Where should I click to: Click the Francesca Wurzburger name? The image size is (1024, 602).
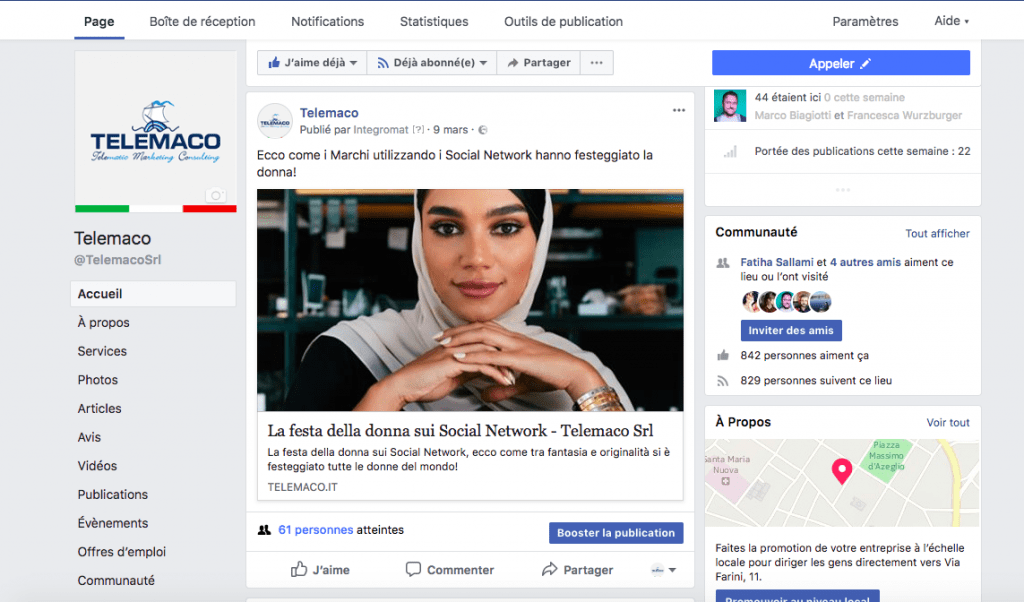coord(904,116)
